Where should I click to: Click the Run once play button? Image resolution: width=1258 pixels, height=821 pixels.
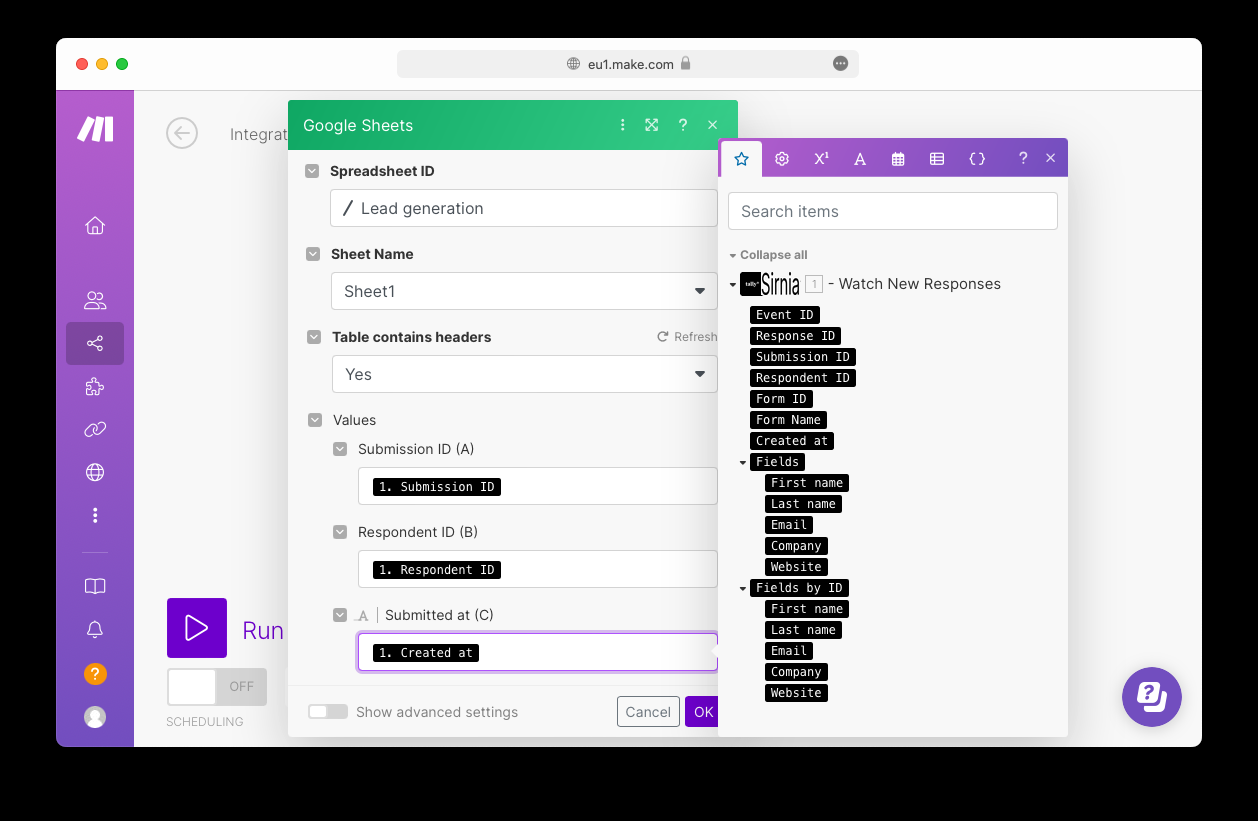197,628
